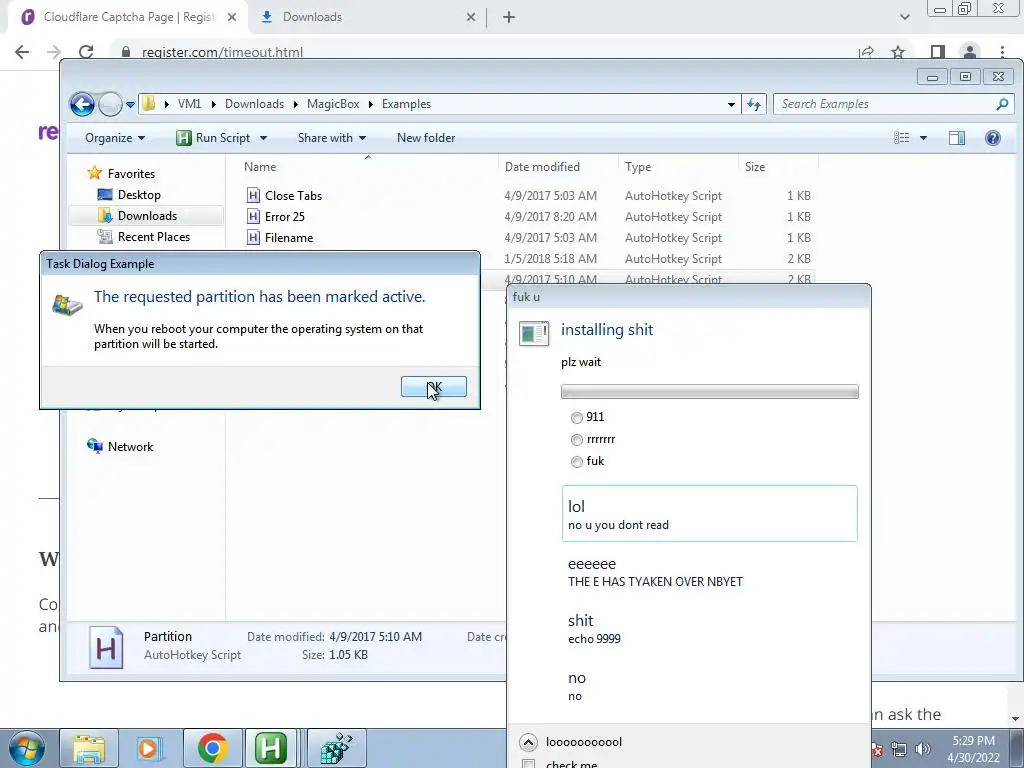Open Explorer help icon
The height and width of the screenshot is (768, 1024).
click(993, 138)
